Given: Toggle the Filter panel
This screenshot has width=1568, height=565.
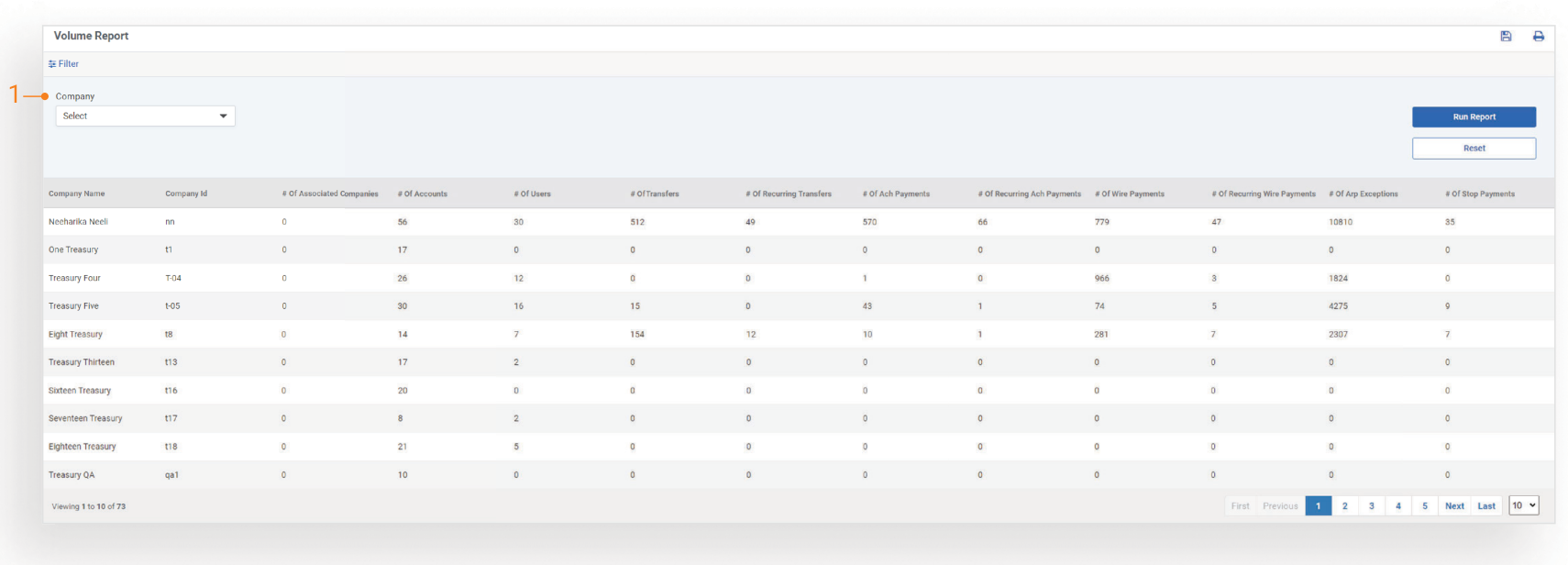Looking at the screenshot, I should 63,64.
